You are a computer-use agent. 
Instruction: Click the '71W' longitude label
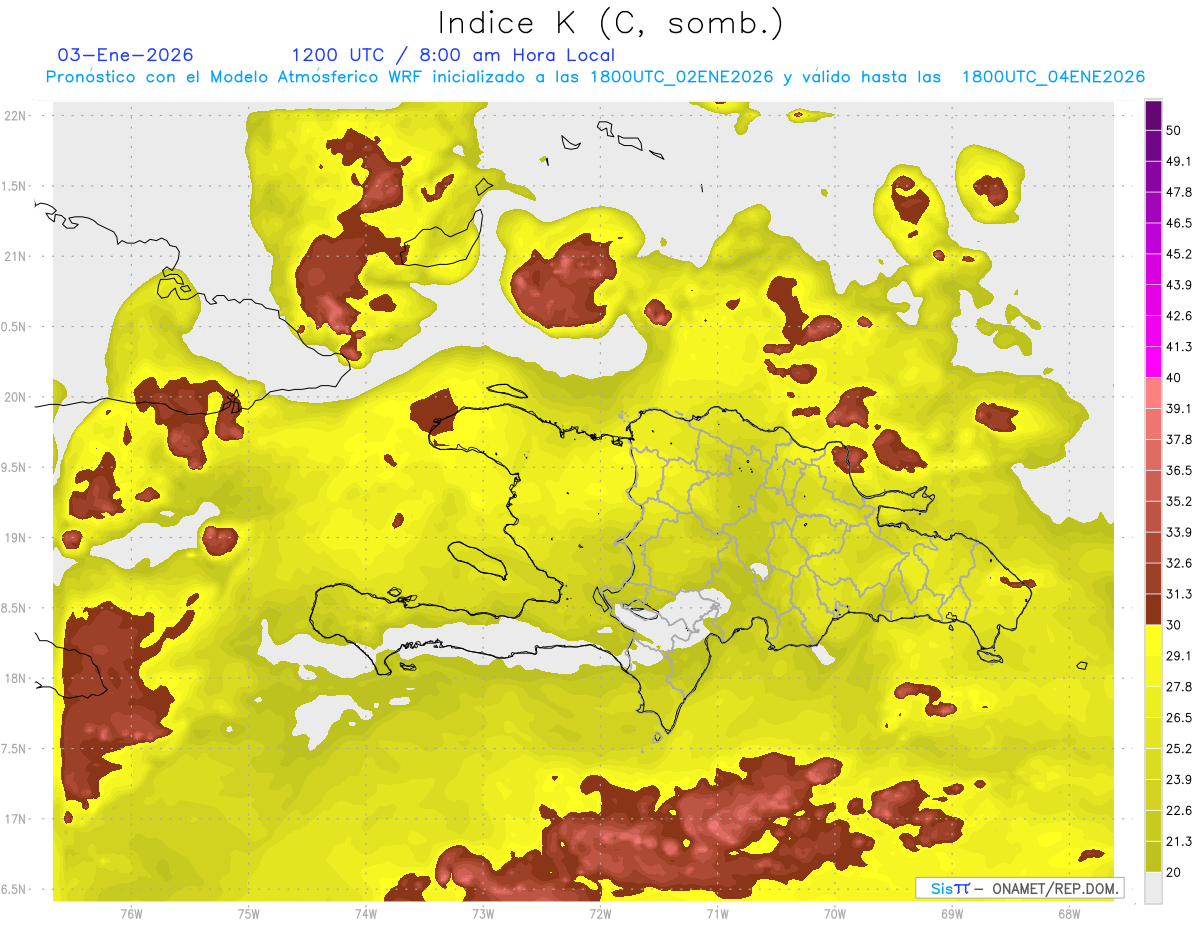(x=717, y=914)
